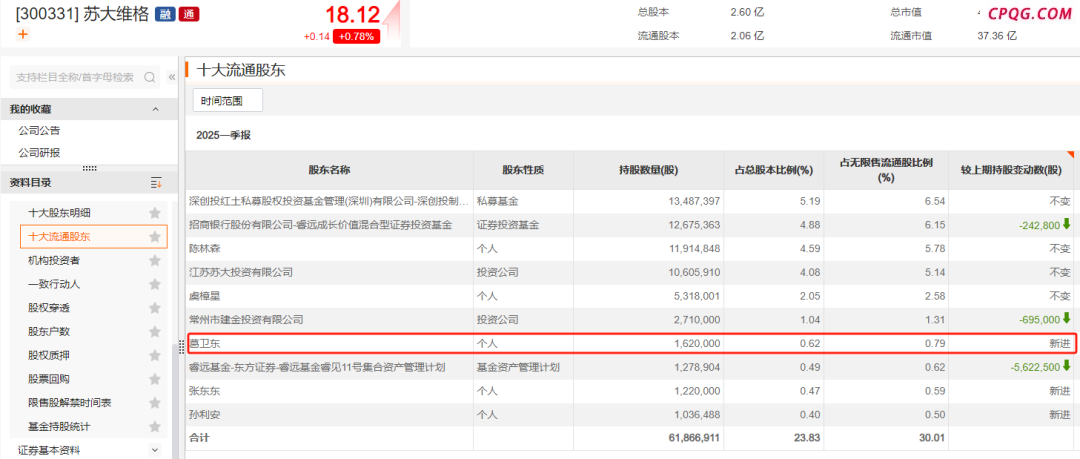1080x459 pixels.
Task: Select shareholder 江苏苏大投资有限公司
Action: point(241,272)
